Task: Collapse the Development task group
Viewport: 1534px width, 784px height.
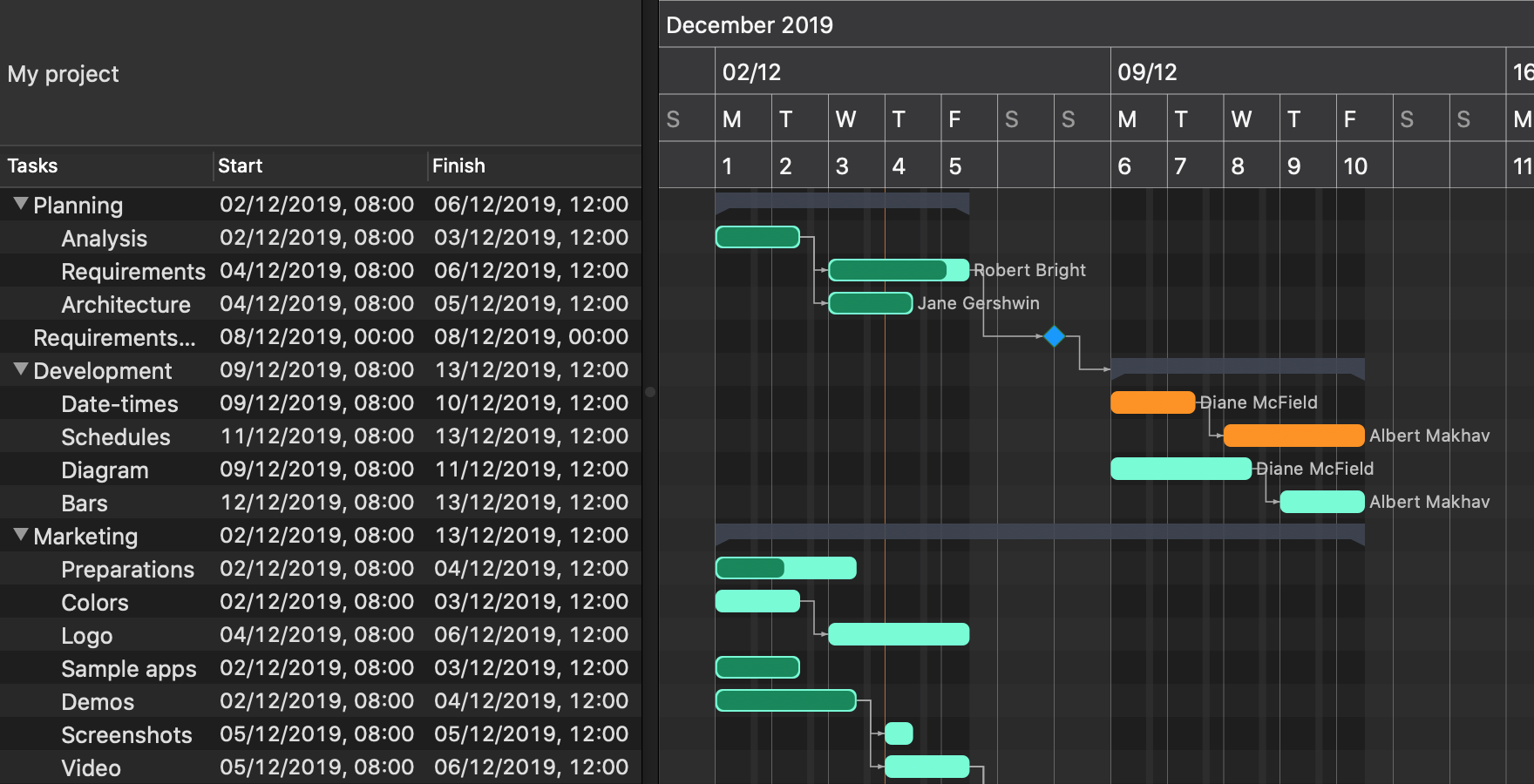Action: (21, 369)
